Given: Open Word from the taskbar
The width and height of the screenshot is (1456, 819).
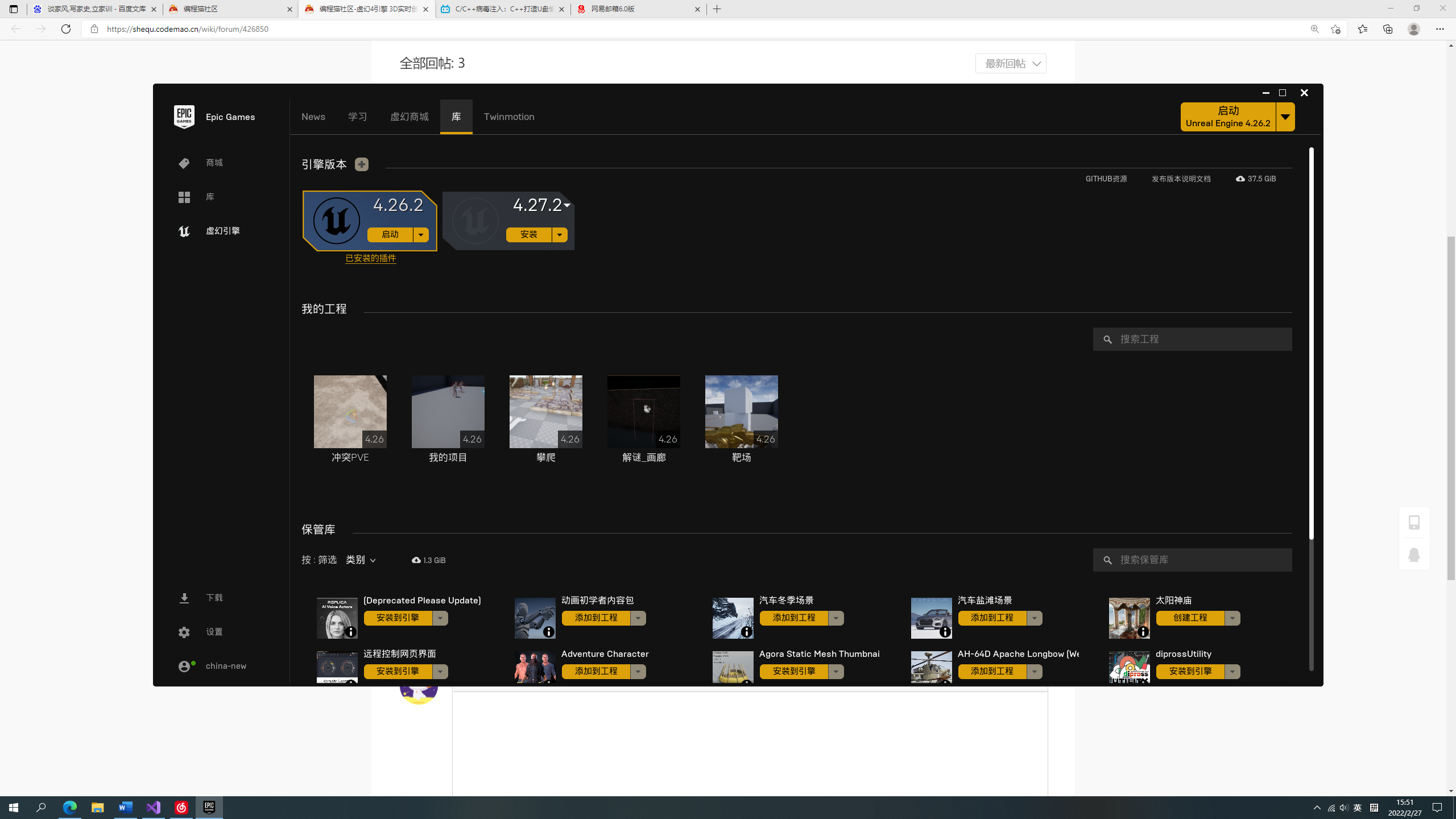Looking at the screenshot, I should pyautogui.click(x=126, y=808).
